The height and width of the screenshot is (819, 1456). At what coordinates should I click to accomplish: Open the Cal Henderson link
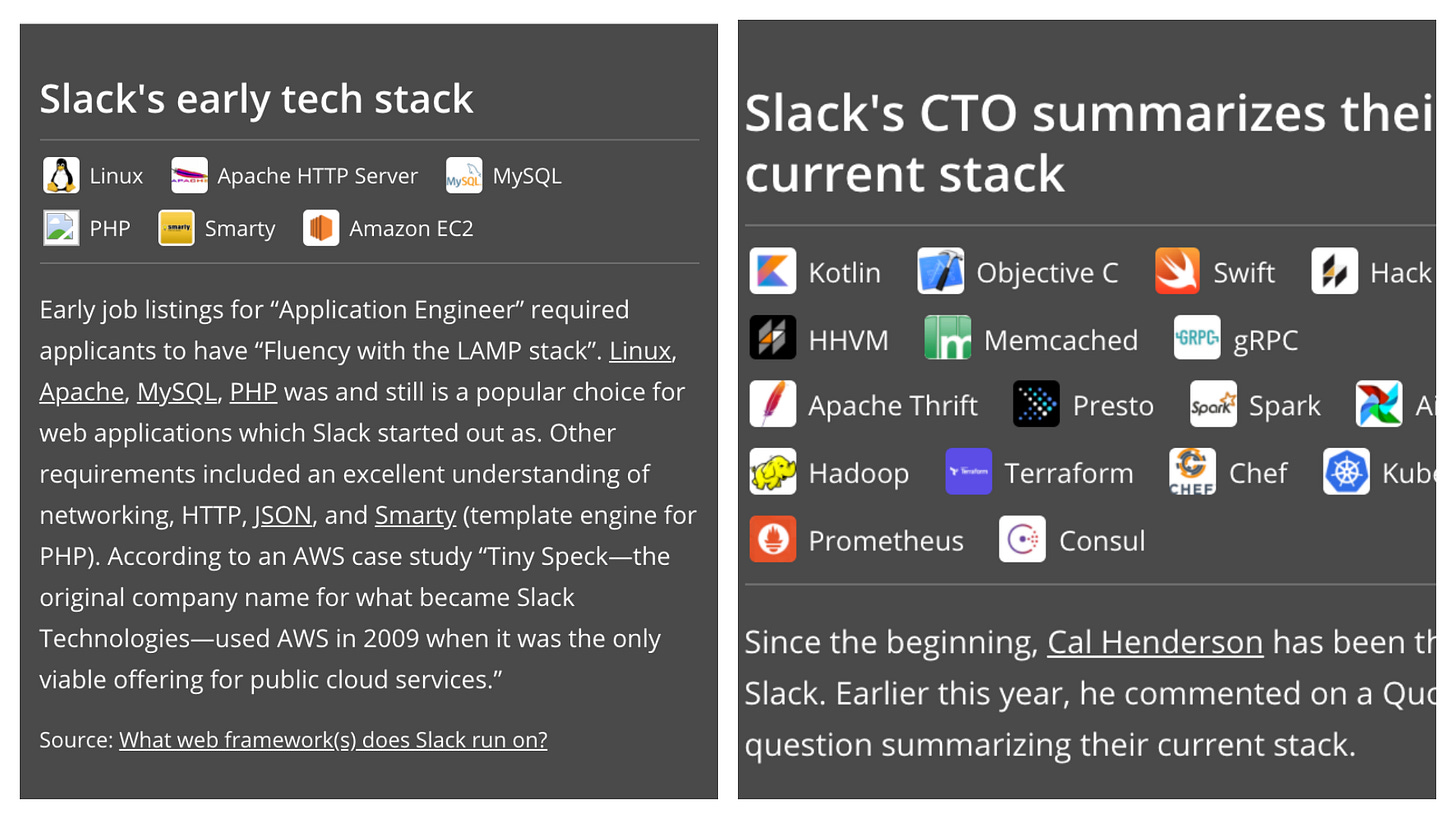[x=1155, y=642]
